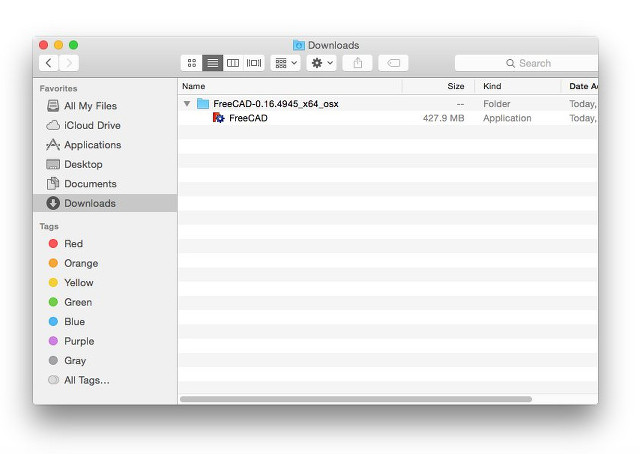Click the Share toolbar button

[358, 63]
